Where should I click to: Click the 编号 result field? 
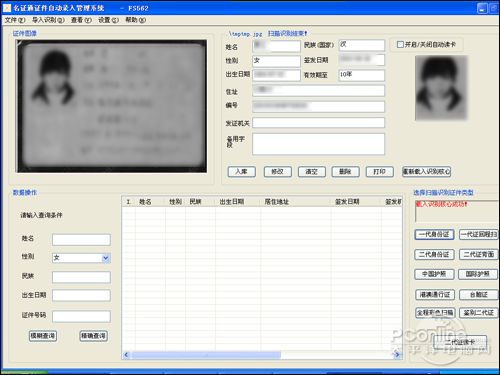[318, 107]
